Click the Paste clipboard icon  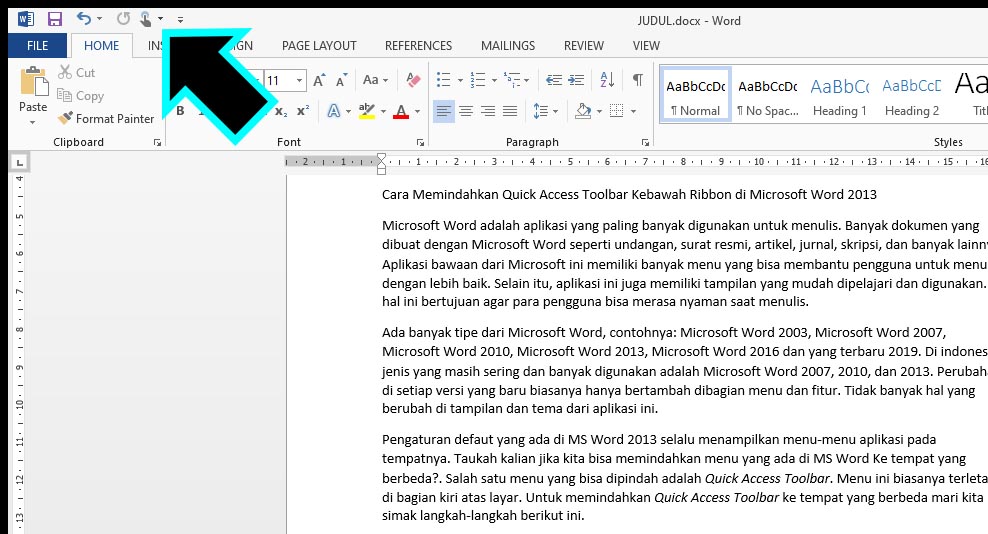pos(33,82)
